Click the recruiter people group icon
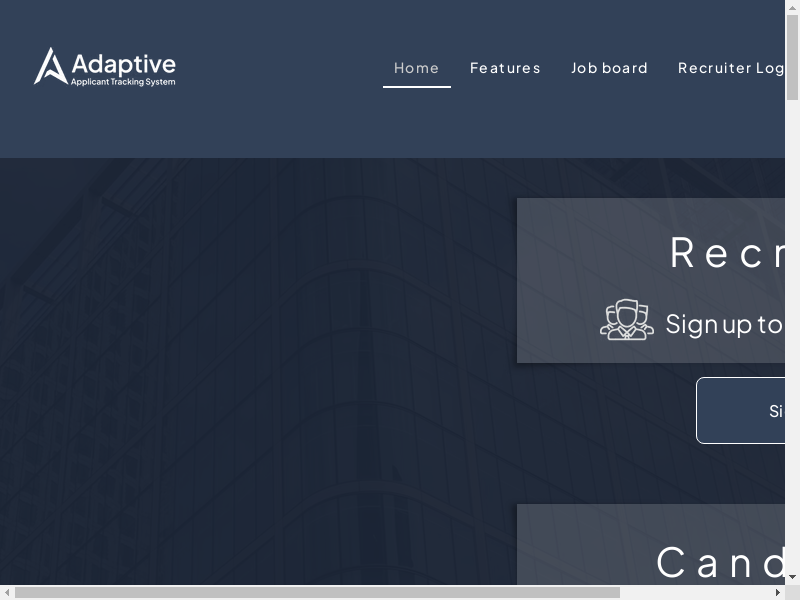 626,320
